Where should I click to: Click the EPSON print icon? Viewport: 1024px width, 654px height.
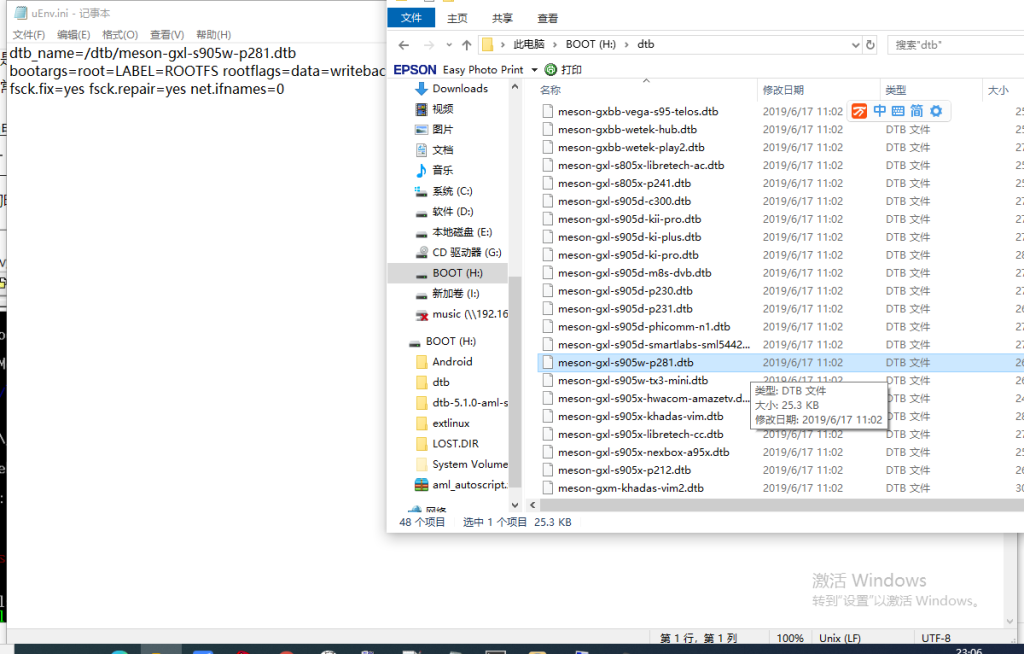[x=549, y=70]
